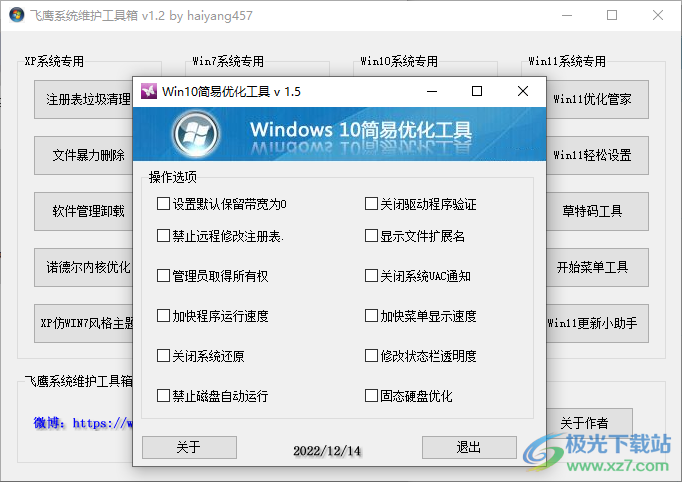
Task: Launch 开始菜单工具
Action: pyautogui.click(x=597, y=267)
